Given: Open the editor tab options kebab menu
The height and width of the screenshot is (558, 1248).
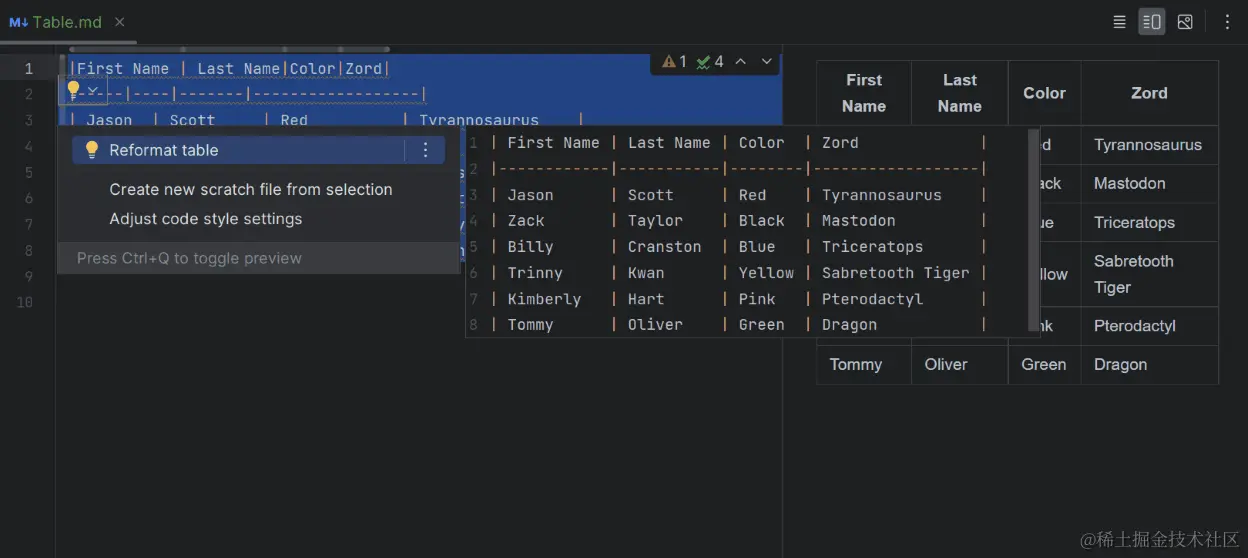Looking at the screenshot, I should tap(1228, 22).
